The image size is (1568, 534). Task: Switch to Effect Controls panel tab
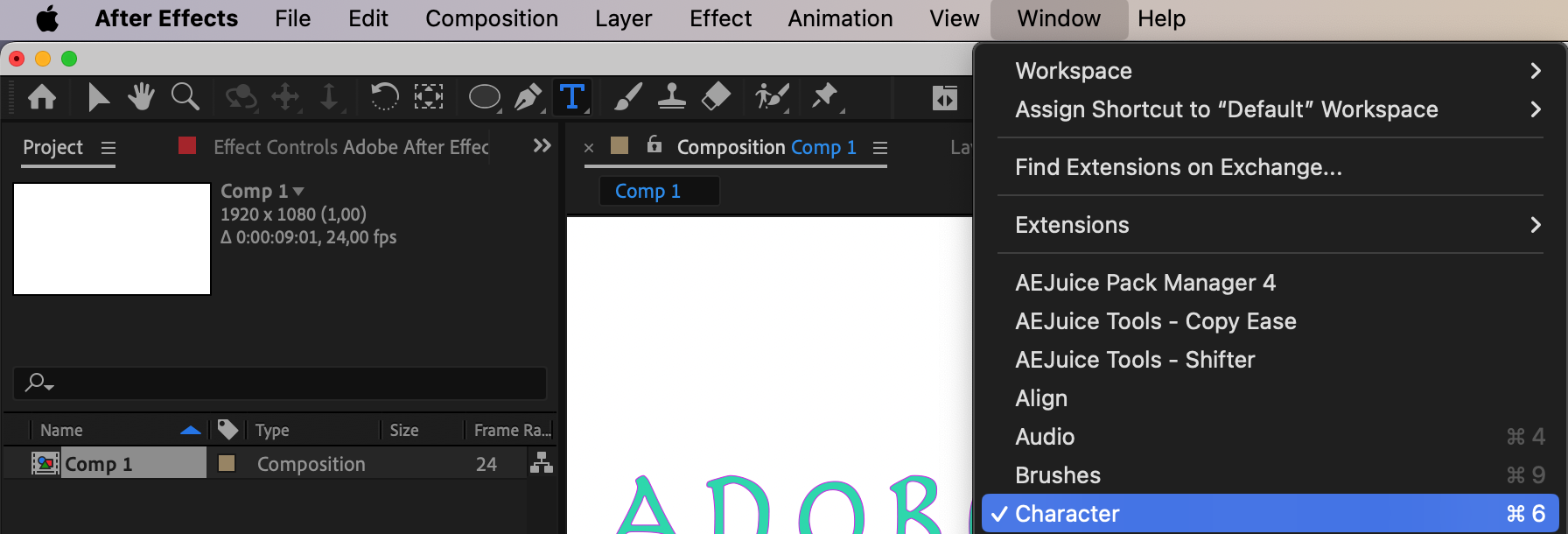(x=351, y=147)
